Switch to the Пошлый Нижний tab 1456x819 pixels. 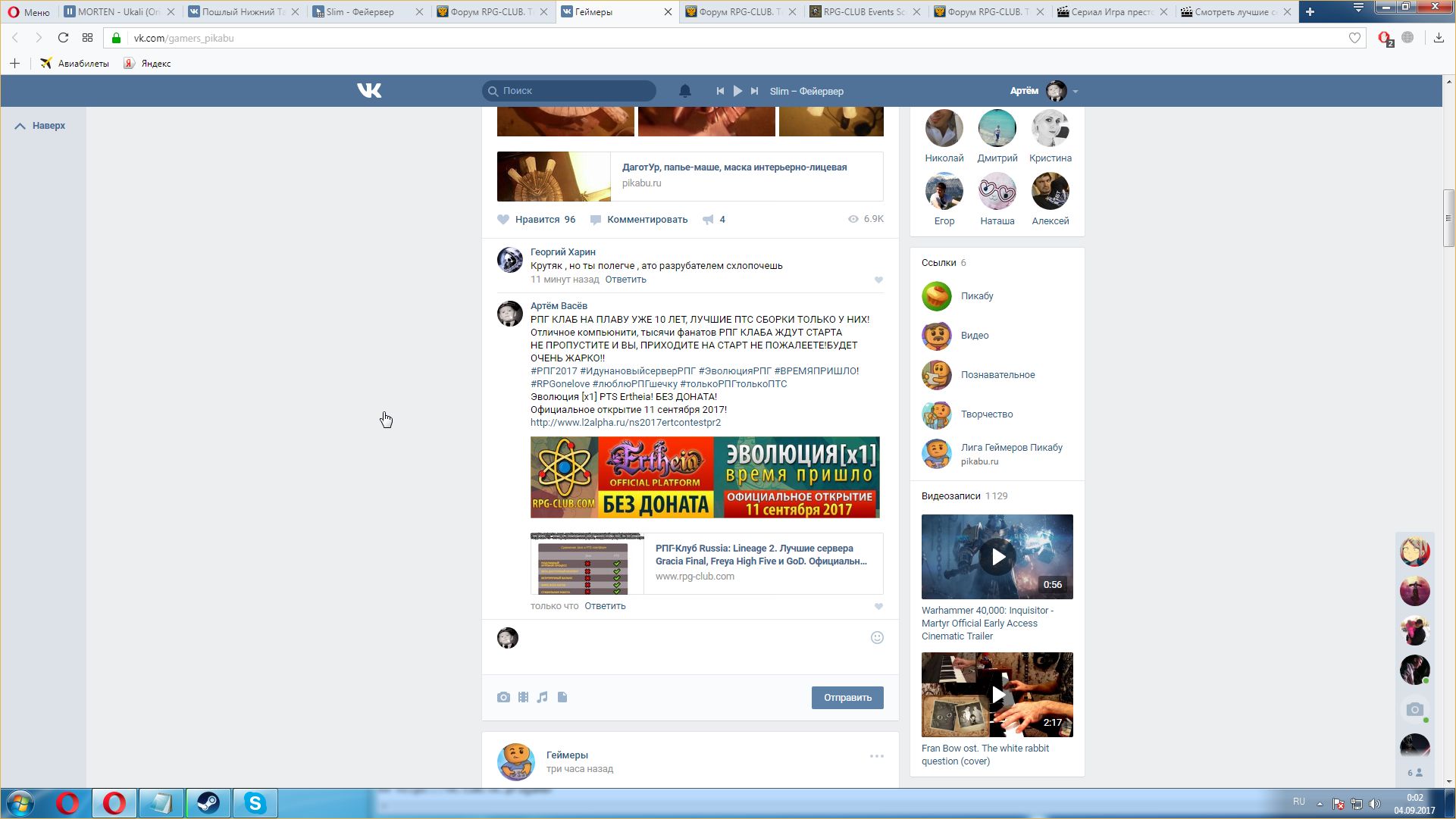click(243, 11)
